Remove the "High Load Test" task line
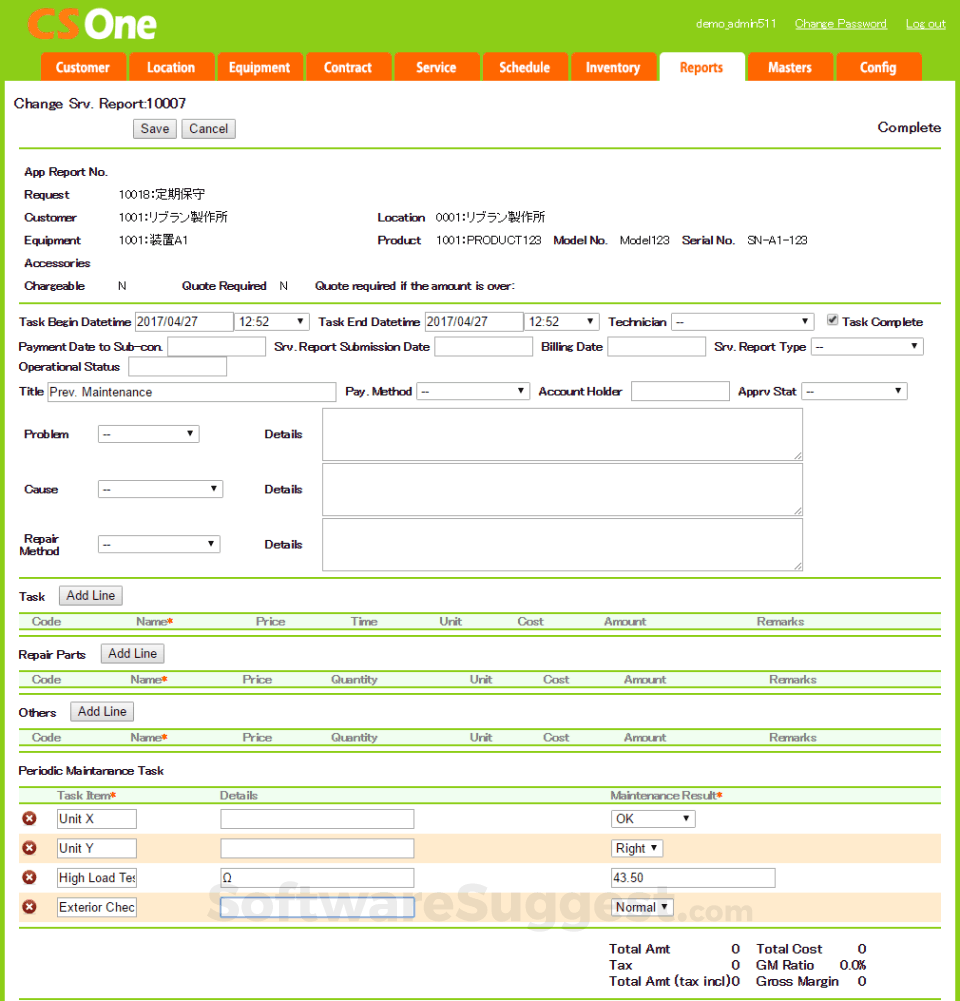 pyautogui.click(x=29, y=877)
